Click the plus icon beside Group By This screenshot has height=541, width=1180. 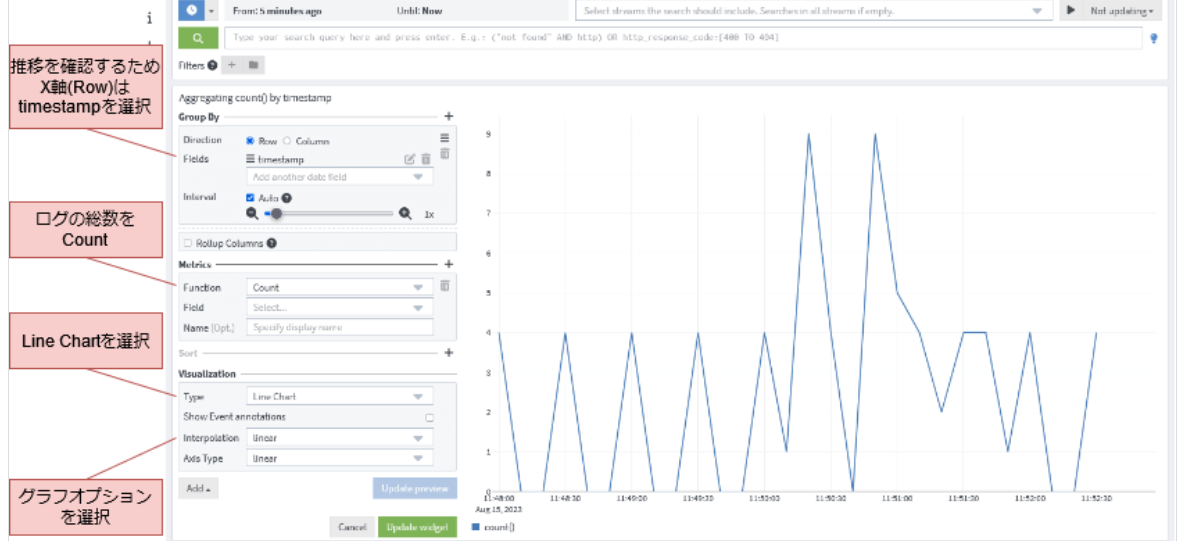coord(448,117)
